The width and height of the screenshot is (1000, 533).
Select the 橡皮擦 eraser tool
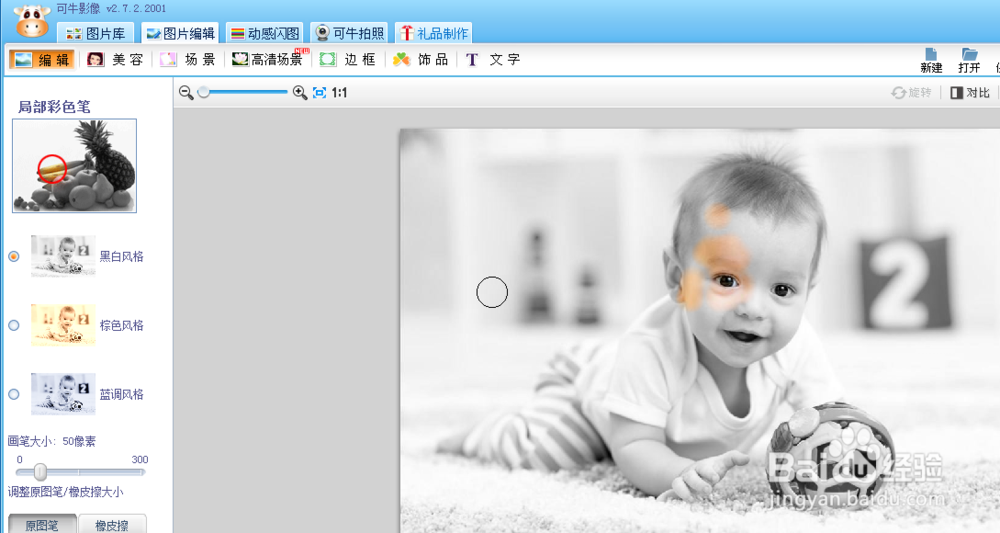(x=112, y=524)
